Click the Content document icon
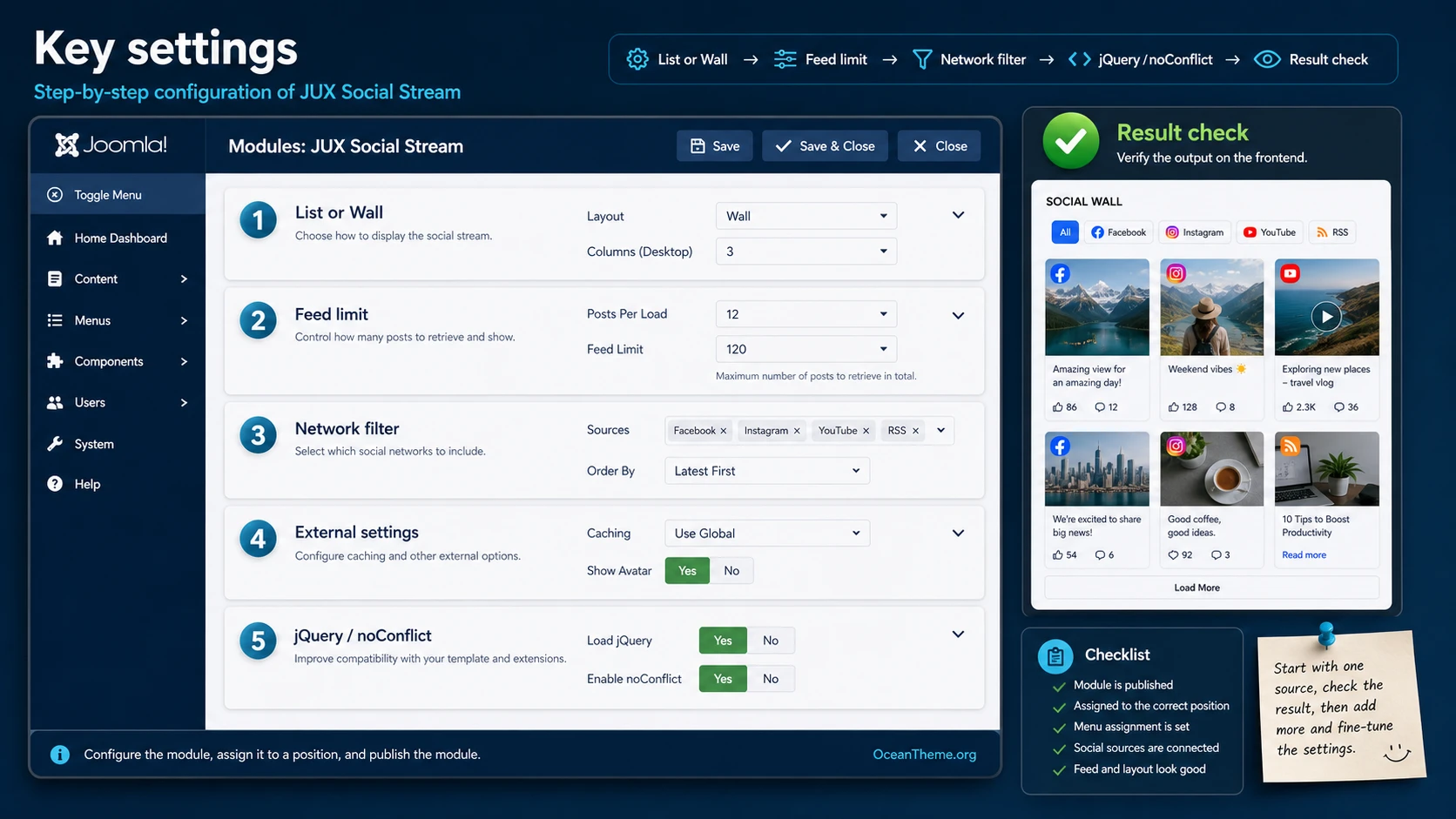This screenshot has width=1456, height=819. (55, 279)
